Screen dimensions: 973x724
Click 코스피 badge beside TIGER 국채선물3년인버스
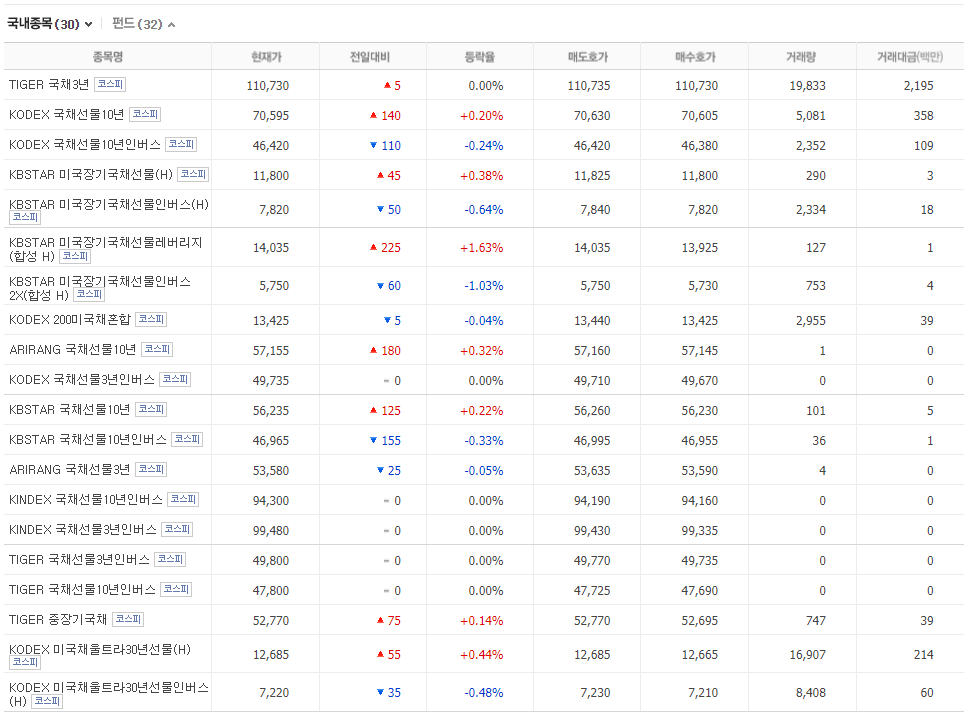pyautogui.click(x=170, y=559)
